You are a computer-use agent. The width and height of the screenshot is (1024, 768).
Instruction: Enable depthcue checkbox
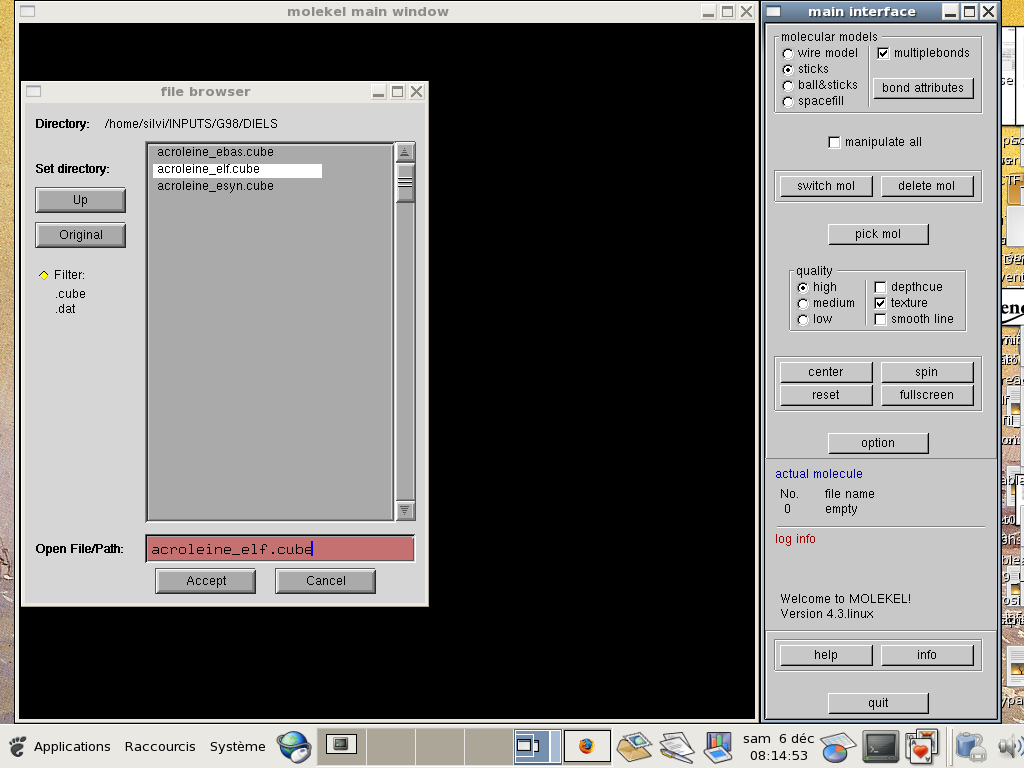[880, 287]
